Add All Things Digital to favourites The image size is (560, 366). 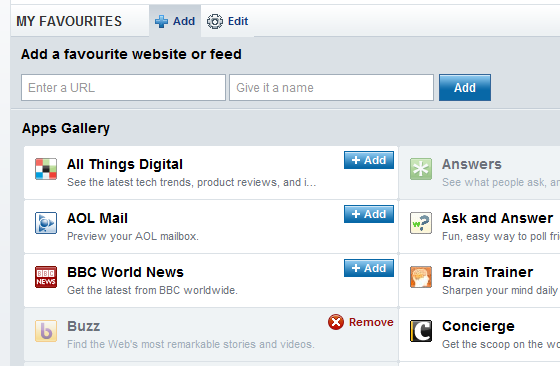(x=369, y=160)
